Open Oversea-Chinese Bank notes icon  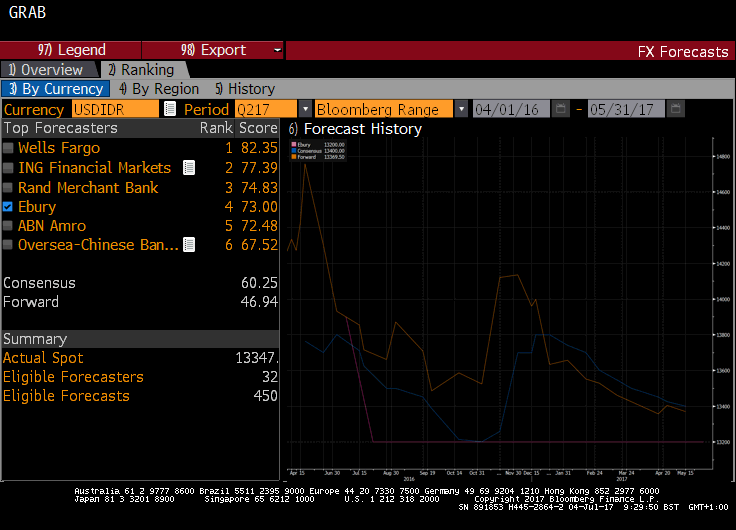pos(189,245)
